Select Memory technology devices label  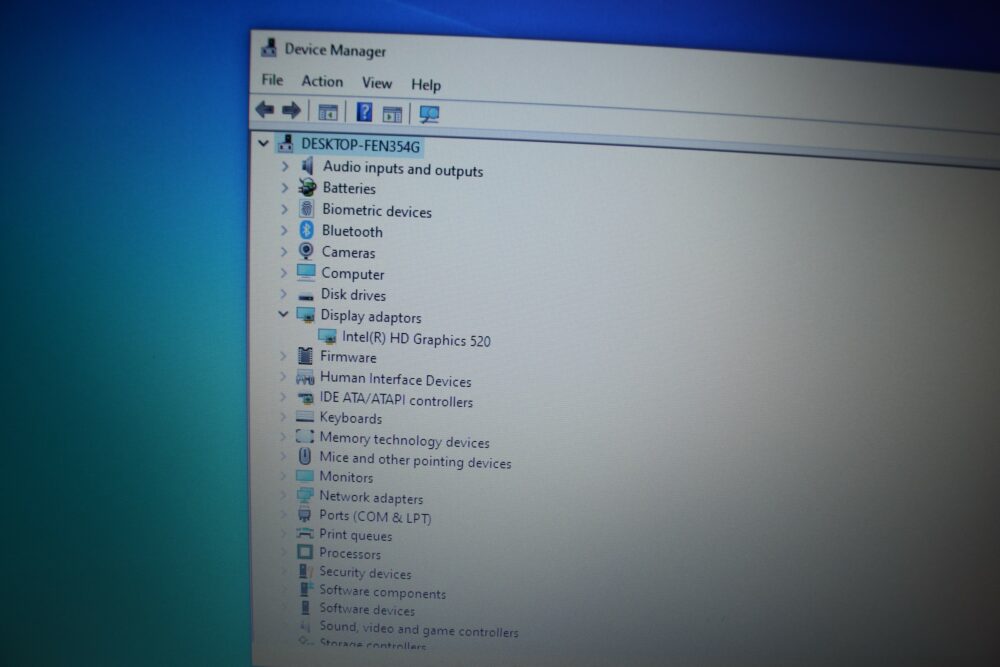point(404,440)
